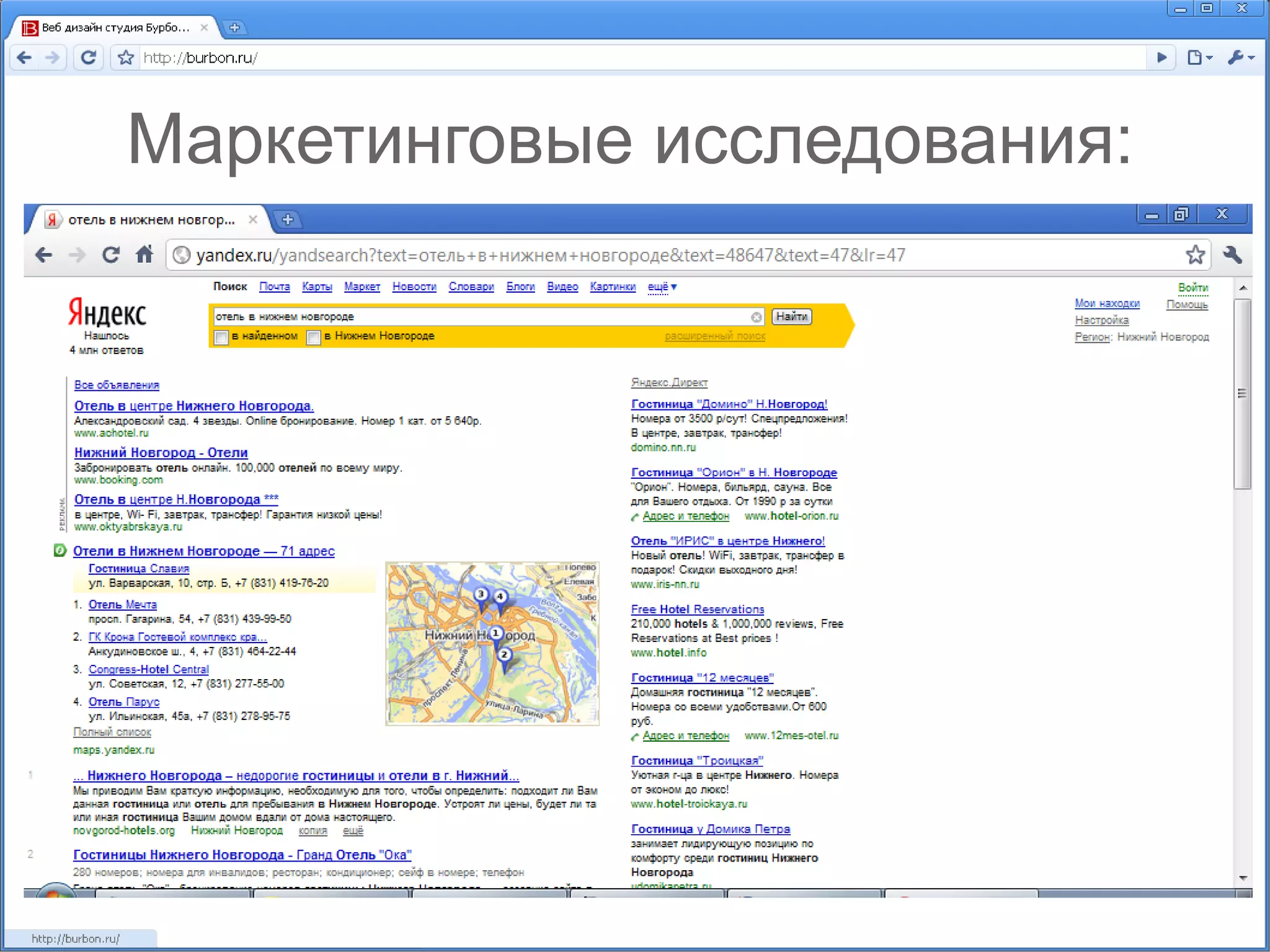Close the Yandex search results tab
This screenshot has width=1270, height=952.
[252, 220]
